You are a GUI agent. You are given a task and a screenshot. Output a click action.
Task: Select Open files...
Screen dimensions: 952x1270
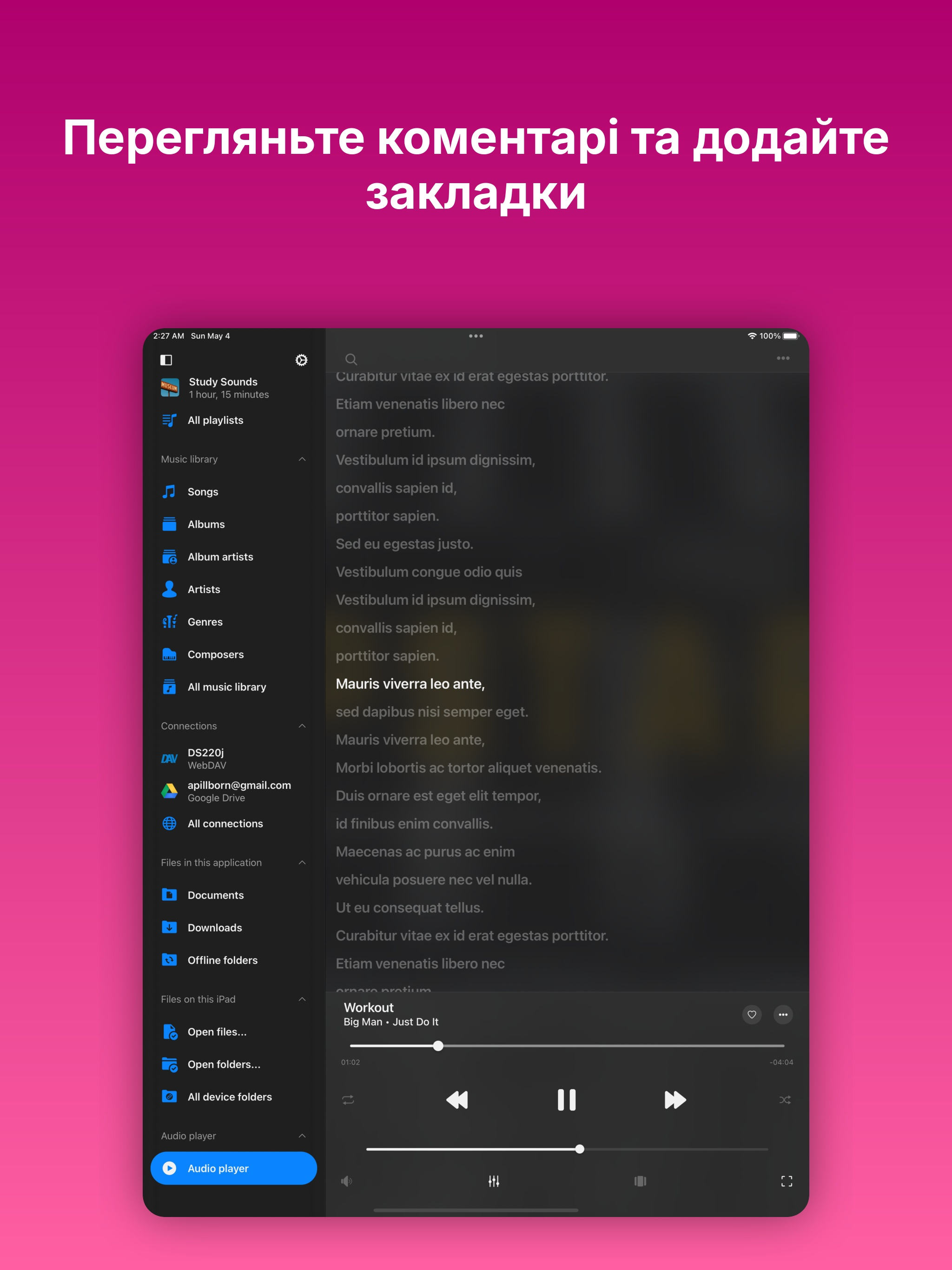point(217,1032)
